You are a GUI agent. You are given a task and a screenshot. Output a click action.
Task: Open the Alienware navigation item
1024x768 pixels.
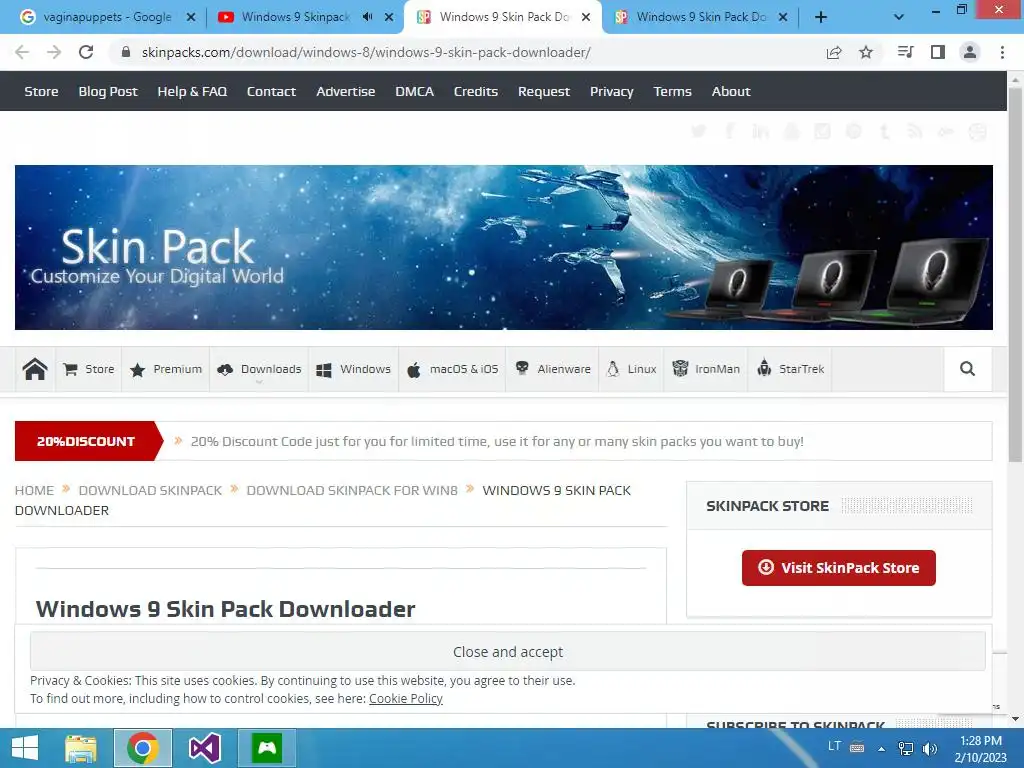[x=552, y=369]
